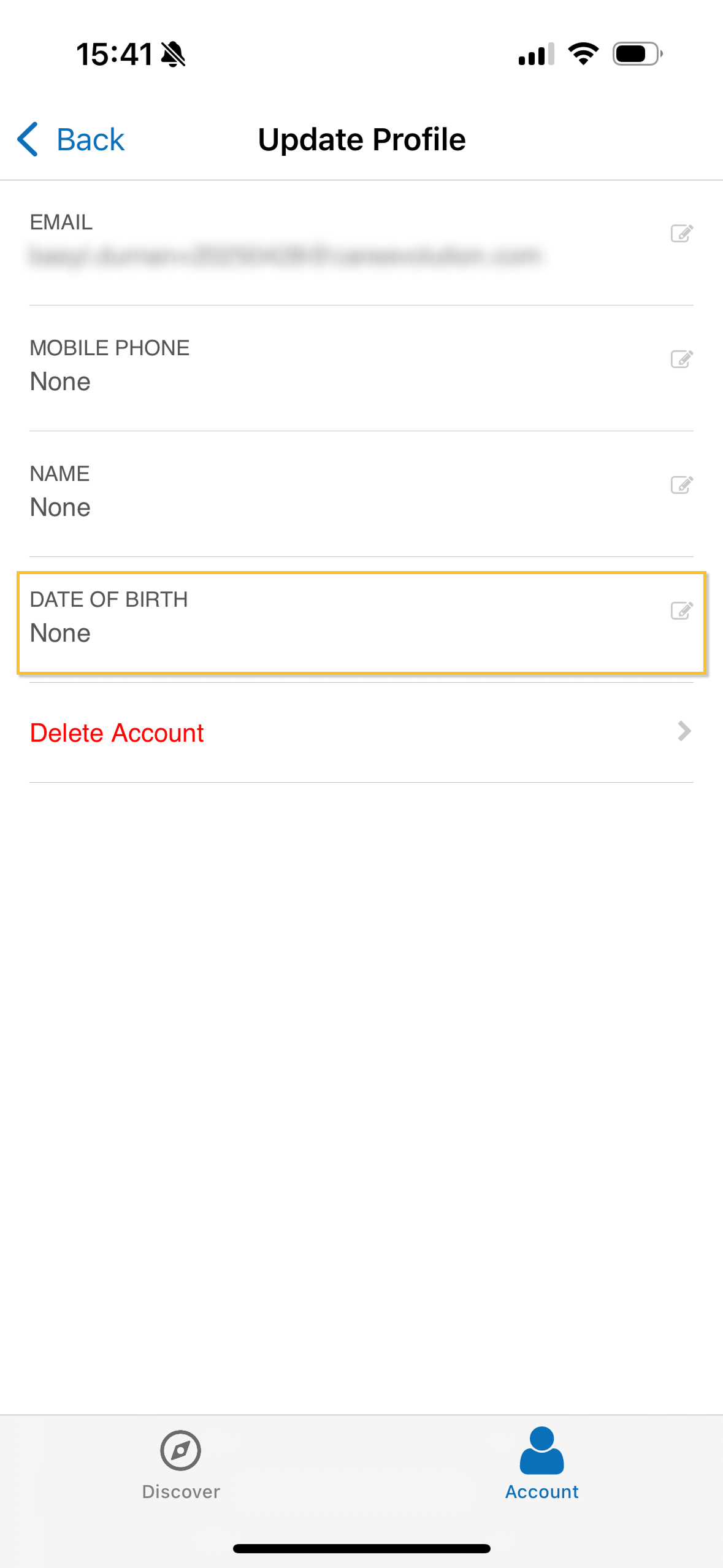723x1568 pixels.
Task: Tap the Discover compass icon
Action: click(180, 1451)
